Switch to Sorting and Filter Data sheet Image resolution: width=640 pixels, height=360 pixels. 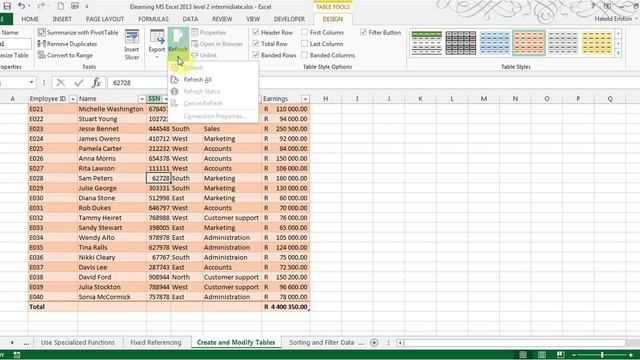[x=322, y=342]
